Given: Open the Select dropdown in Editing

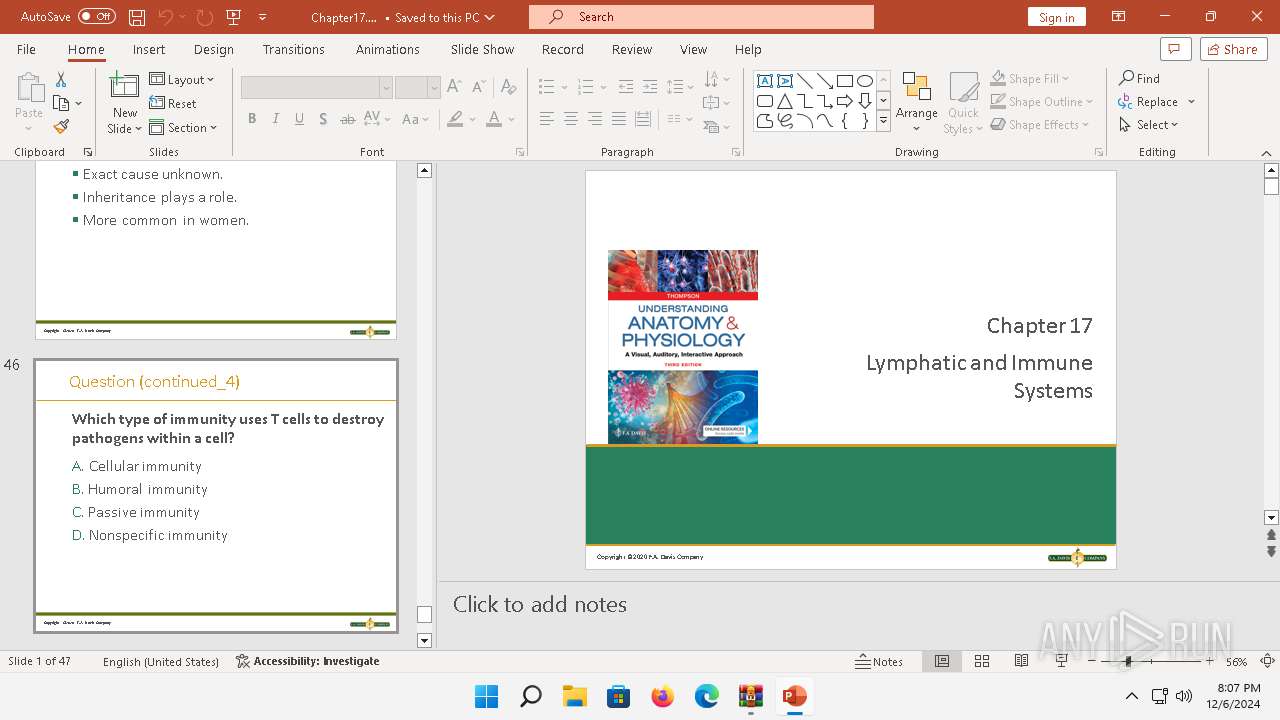Looking at the screenshot, I should 1150,125.
